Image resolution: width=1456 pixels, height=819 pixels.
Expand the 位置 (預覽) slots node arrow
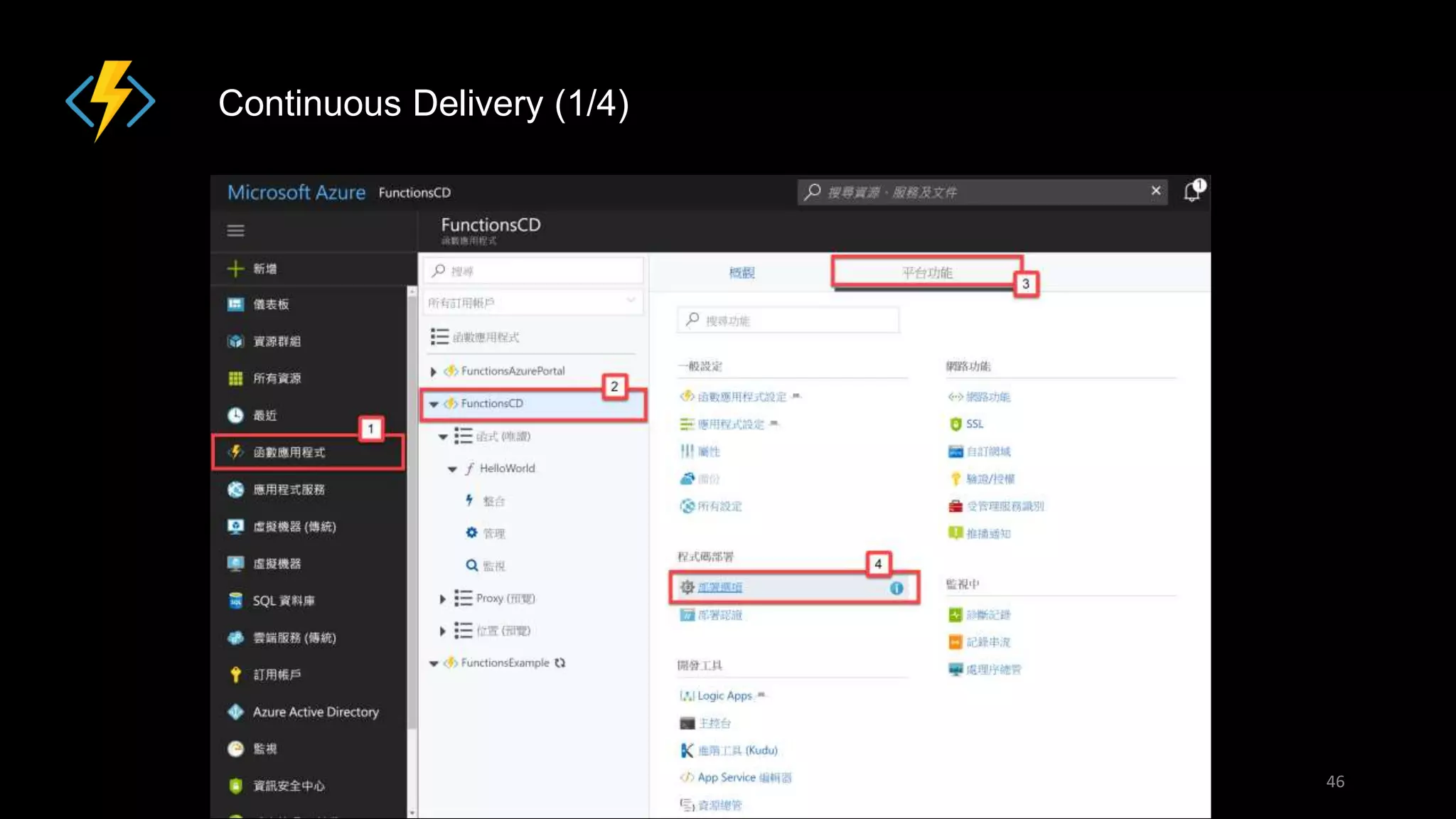point(443,631)
